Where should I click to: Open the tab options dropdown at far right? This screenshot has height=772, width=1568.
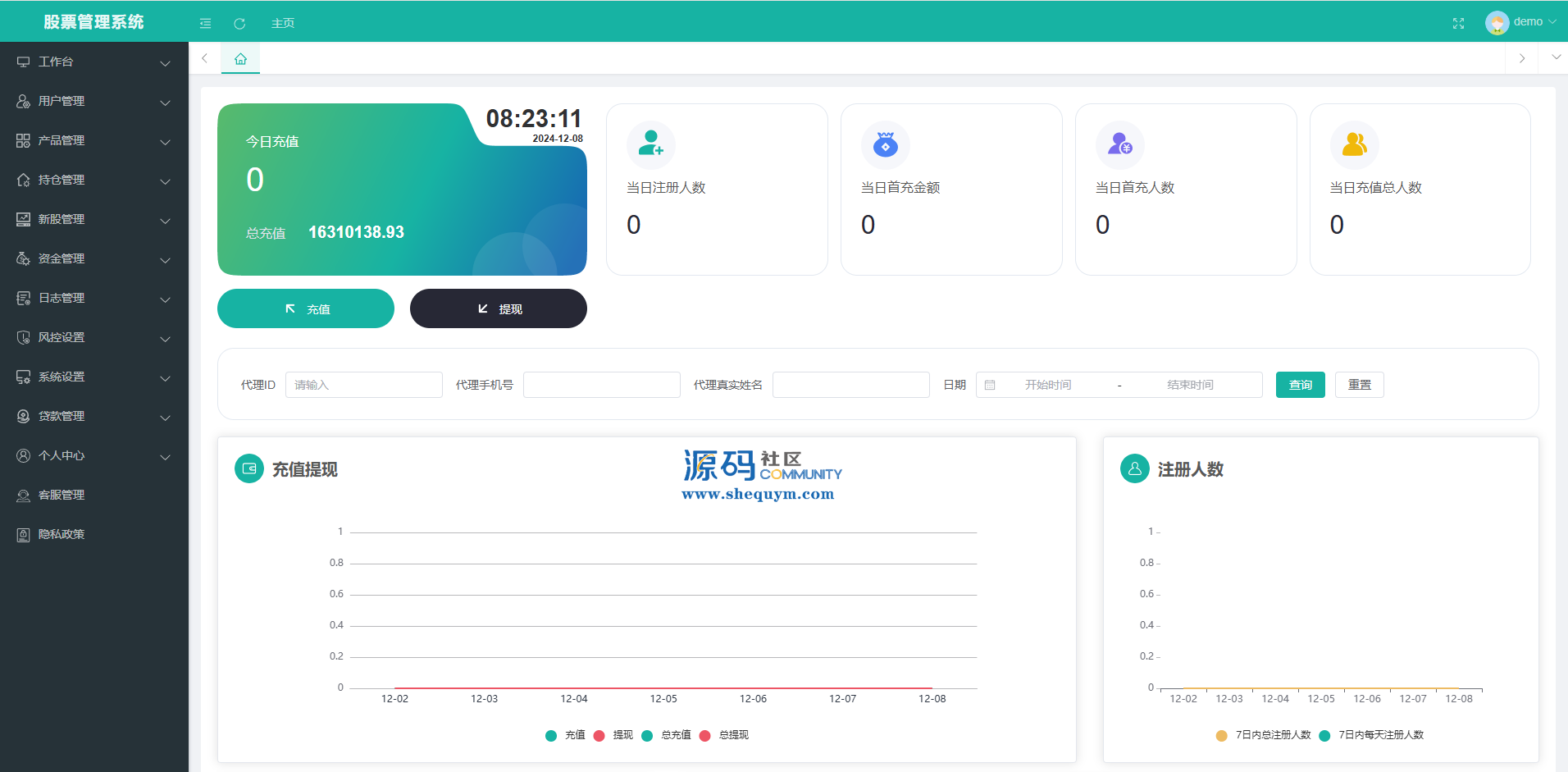[1556, 57]
